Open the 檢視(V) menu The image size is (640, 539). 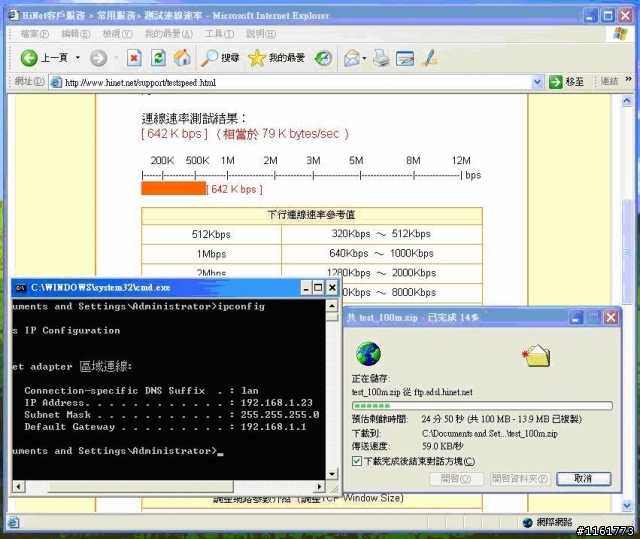pos(117,34)
